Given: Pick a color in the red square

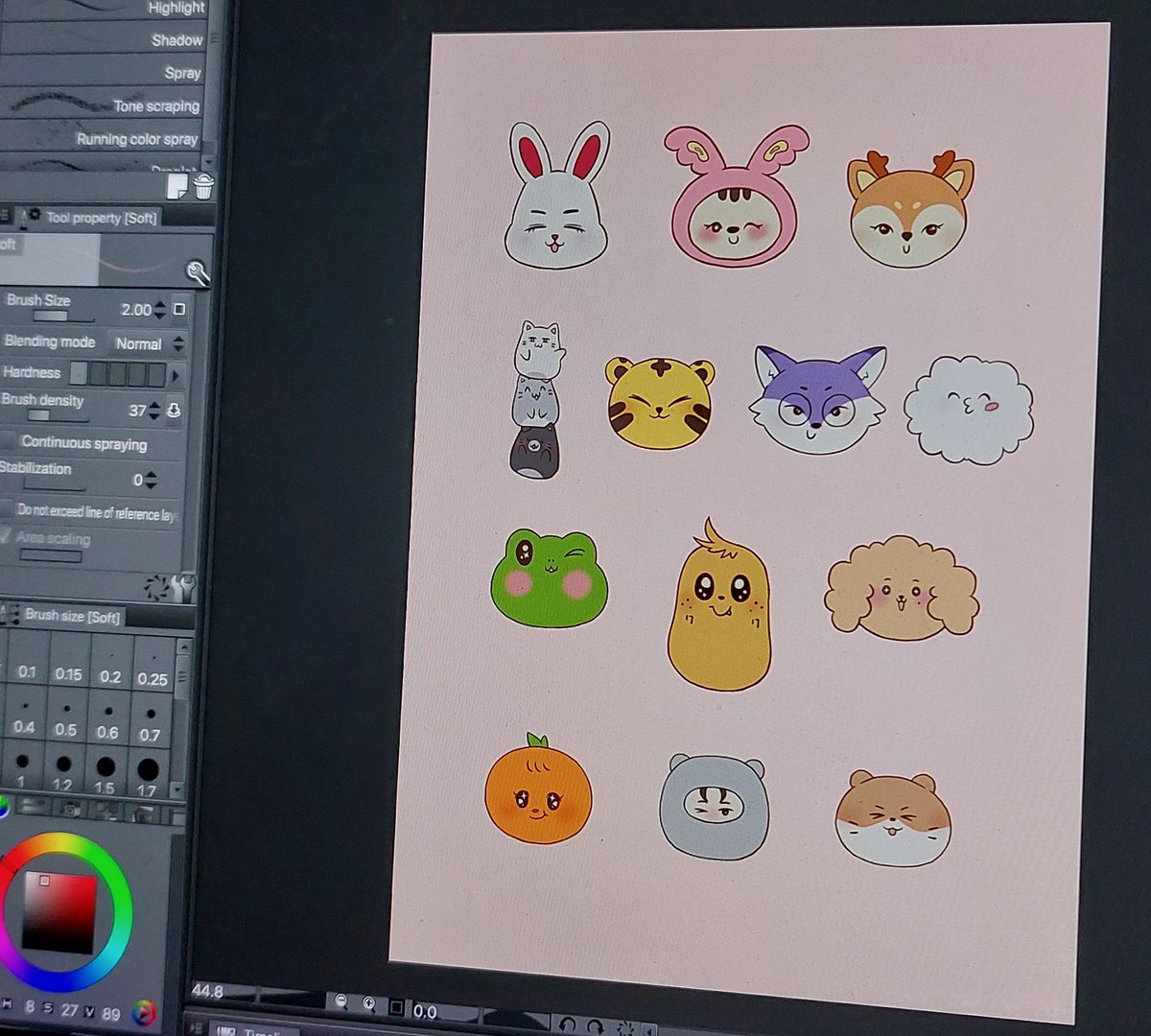Looking at the screenshot, I should click(x=59, y=911).
